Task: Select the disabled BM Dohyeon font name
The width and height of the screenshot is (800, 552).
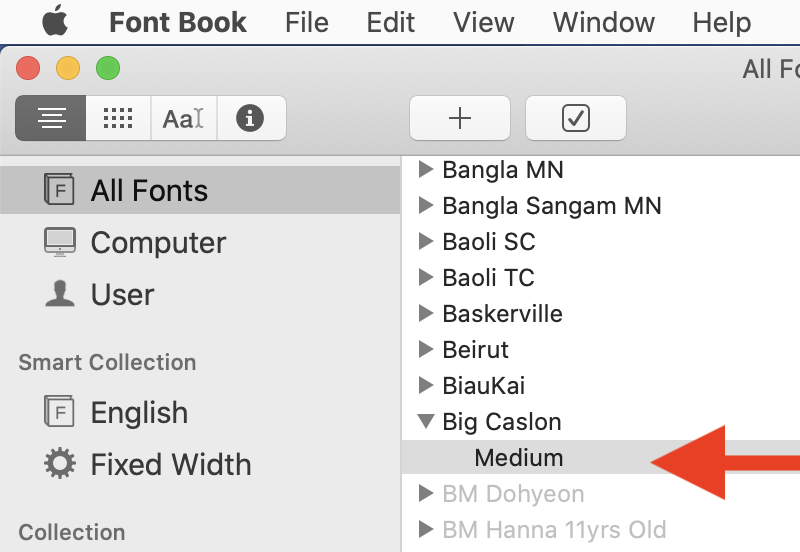Action: [513, 494]
